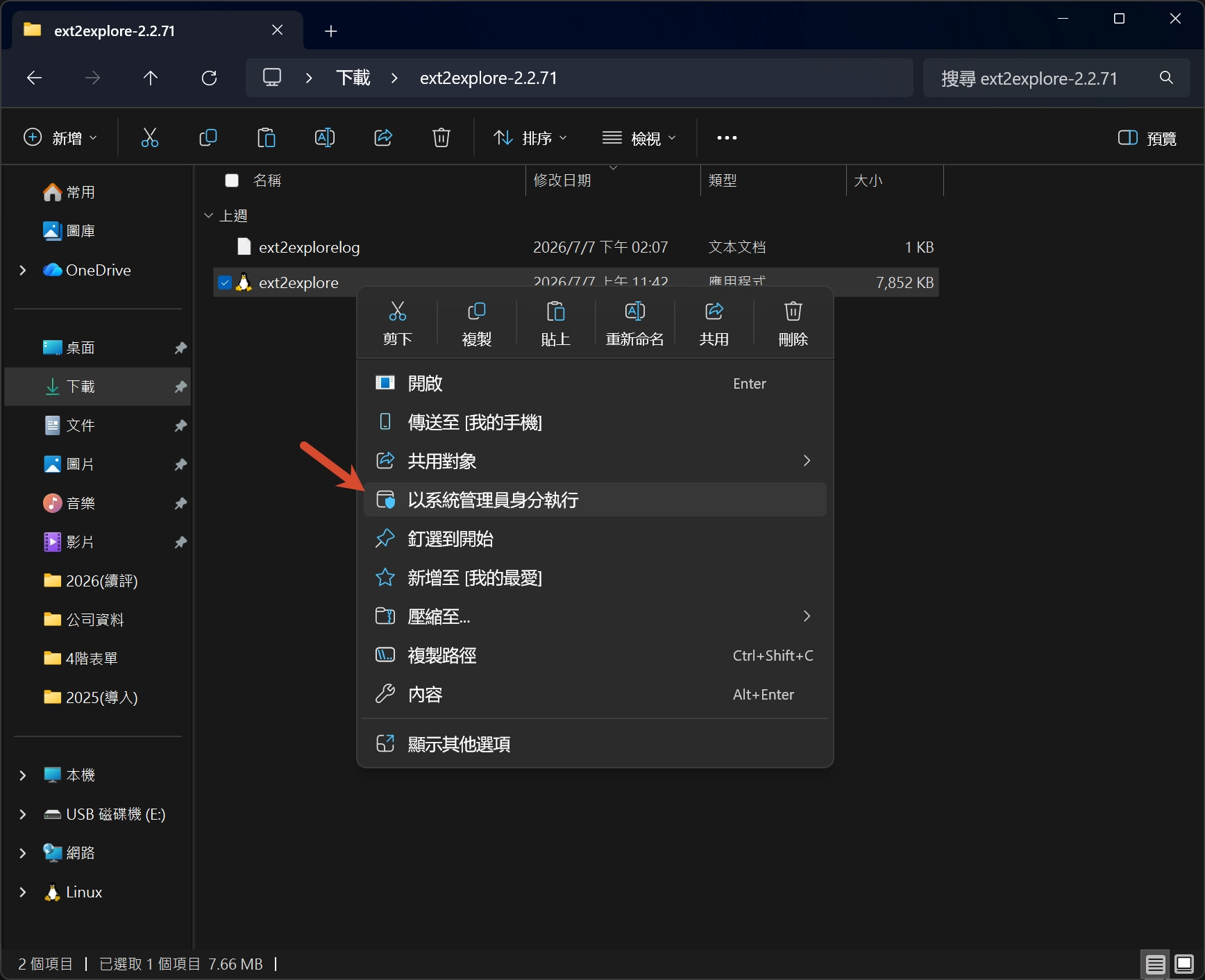Toggle the select-all checkbox beside 名稱

tap(232, 180)
